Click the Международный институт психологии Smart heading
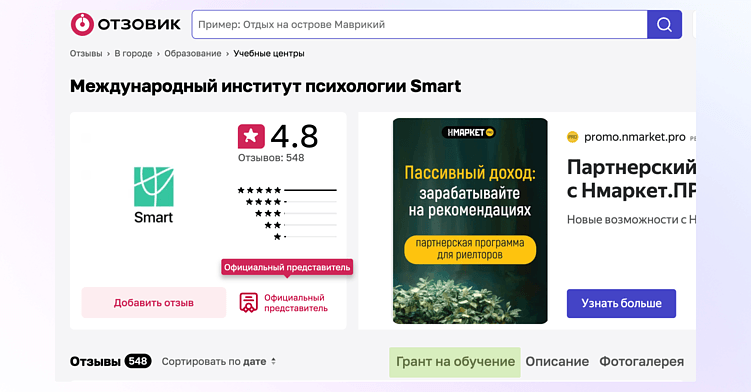751x392 pixels. 265,86
